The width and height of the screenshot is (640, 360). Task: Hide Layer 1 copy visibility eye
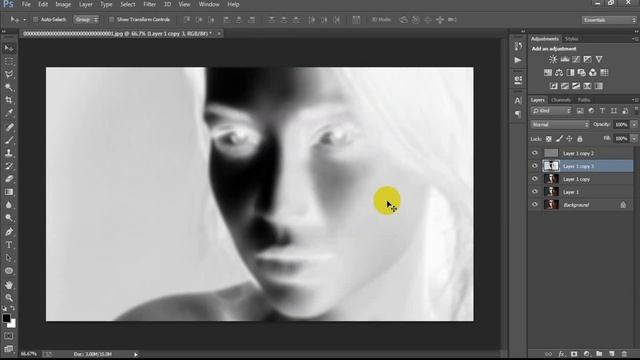[x=535, y=179]
